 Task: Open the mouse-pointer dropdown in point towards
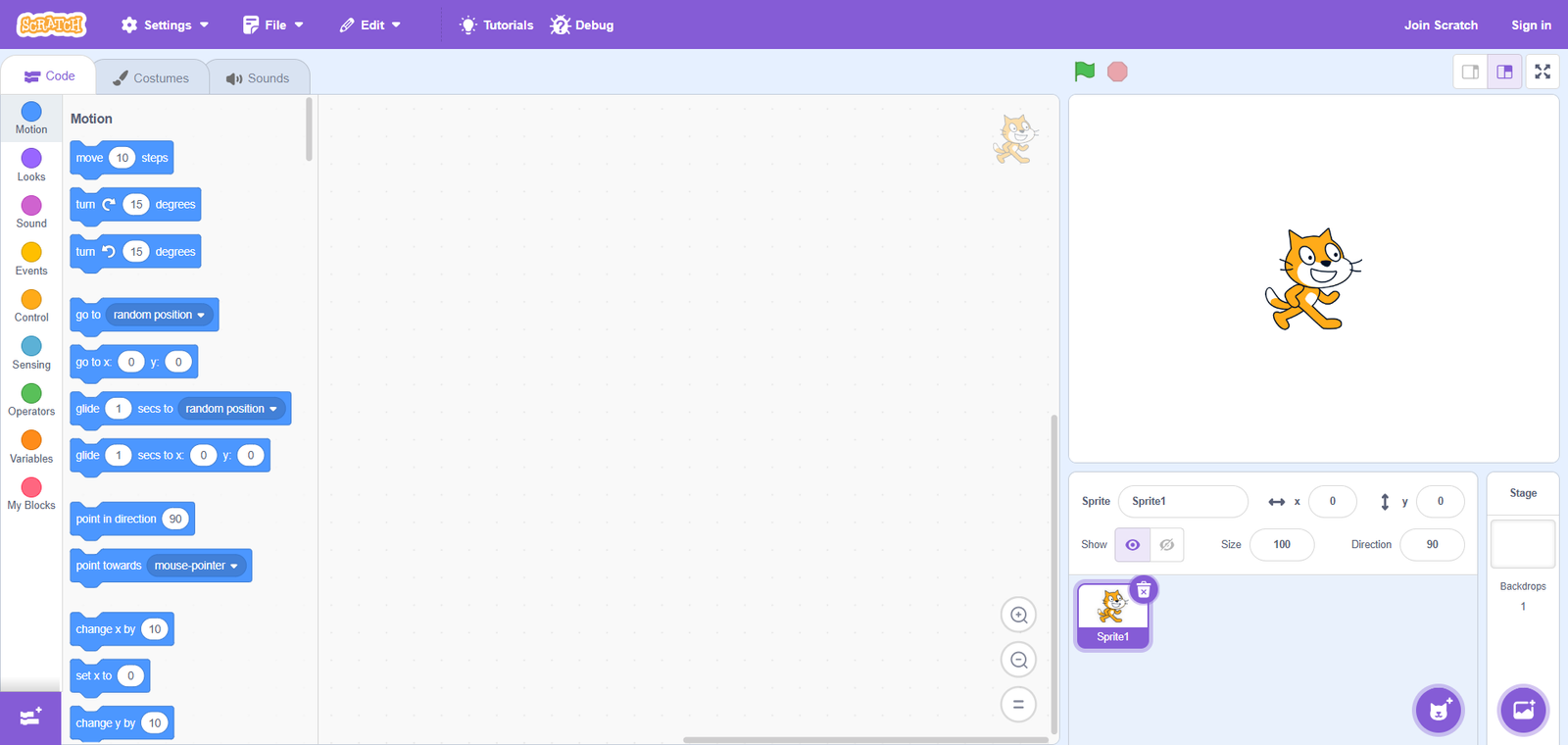coord(196,566)
